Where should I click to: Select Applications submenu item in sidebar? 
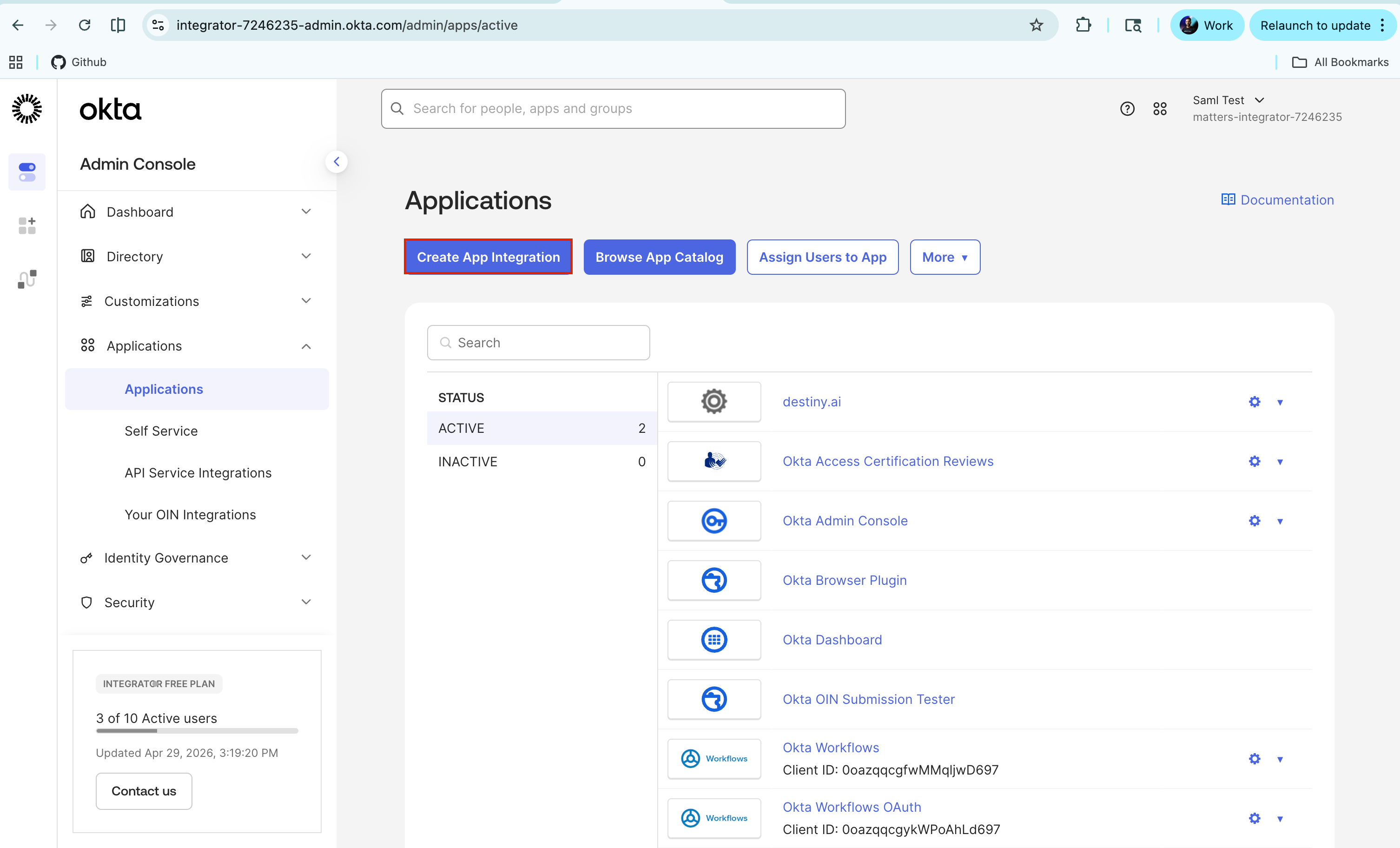pyautogui.click(x=197, y=389)
